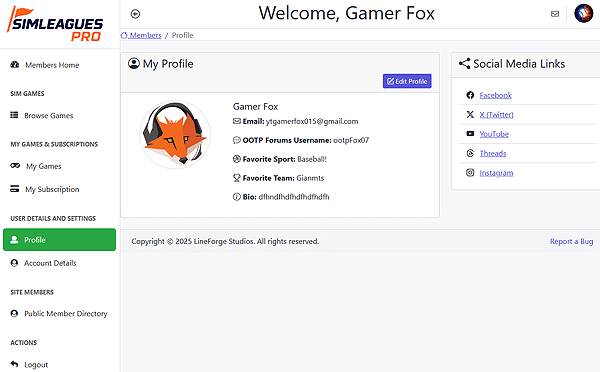
Task: Open Members Home in the sidebar
Action: [59, 65]
